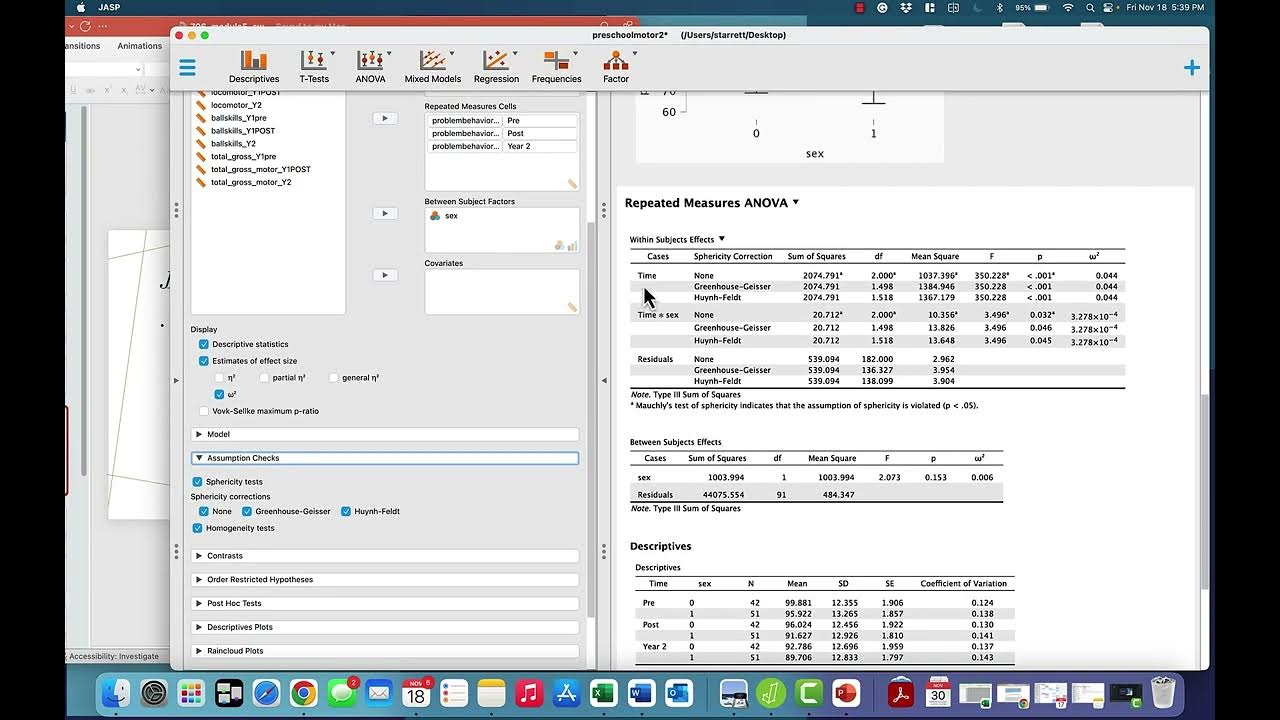The width and height of the screenshot is (1280, 720).
Task: Uncheck Greenhouse-Geisser correction
Action: pyautogui.click(x=247, y=511)
